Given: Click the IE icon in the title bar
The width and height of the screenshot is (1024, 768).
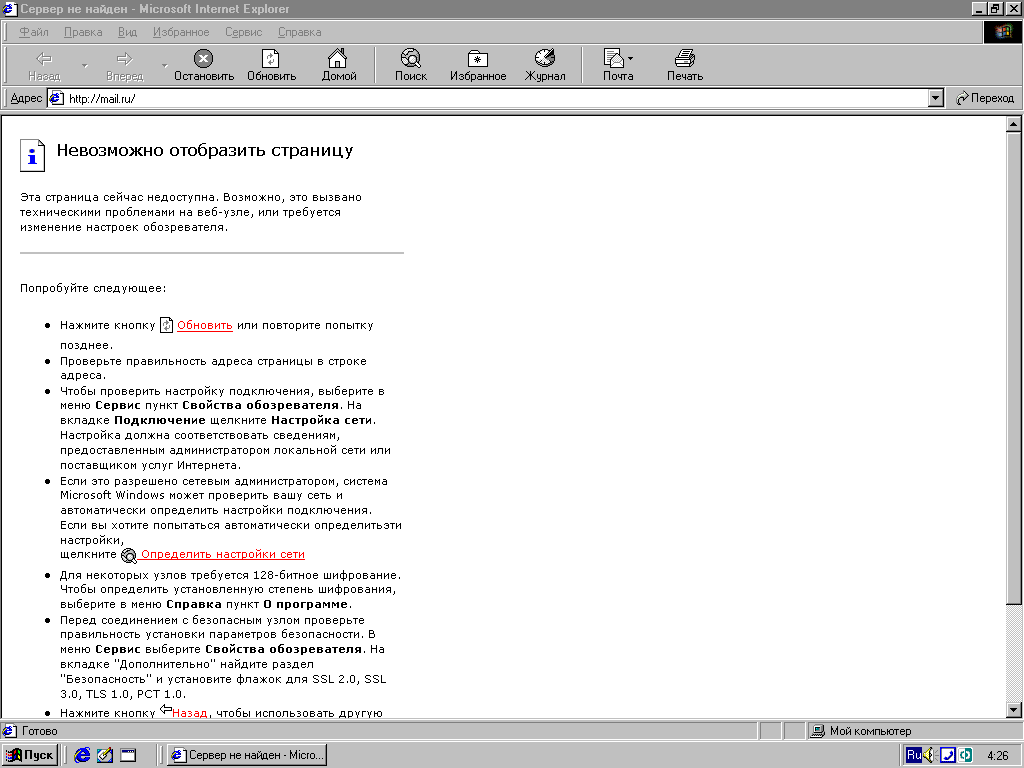Looking at the screenshot, I should [9, 9].
